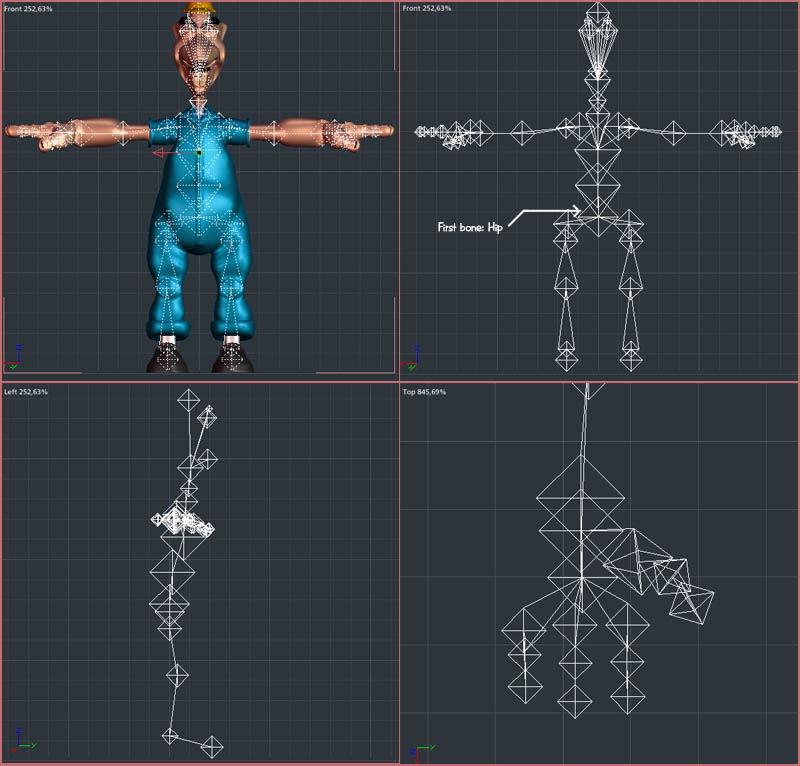Click the character's yellow hat
This screenshot has width=800, height=766.
[x=199, y=7]
